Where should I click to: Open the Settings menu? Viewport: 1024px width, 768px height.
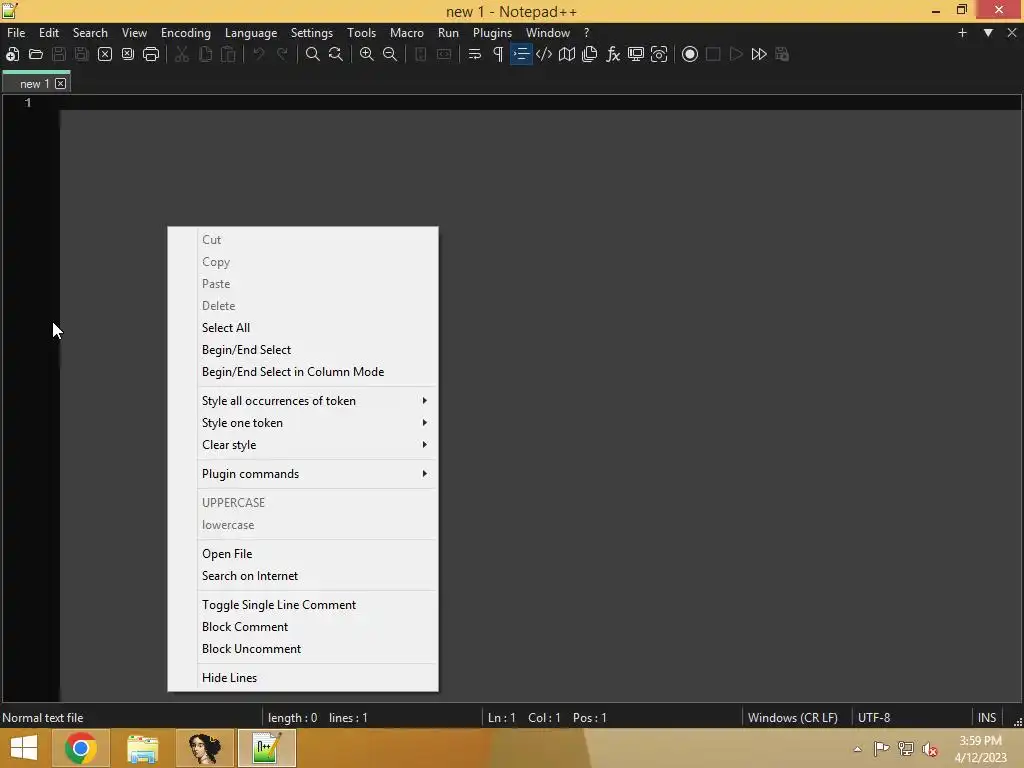point(312,33)
